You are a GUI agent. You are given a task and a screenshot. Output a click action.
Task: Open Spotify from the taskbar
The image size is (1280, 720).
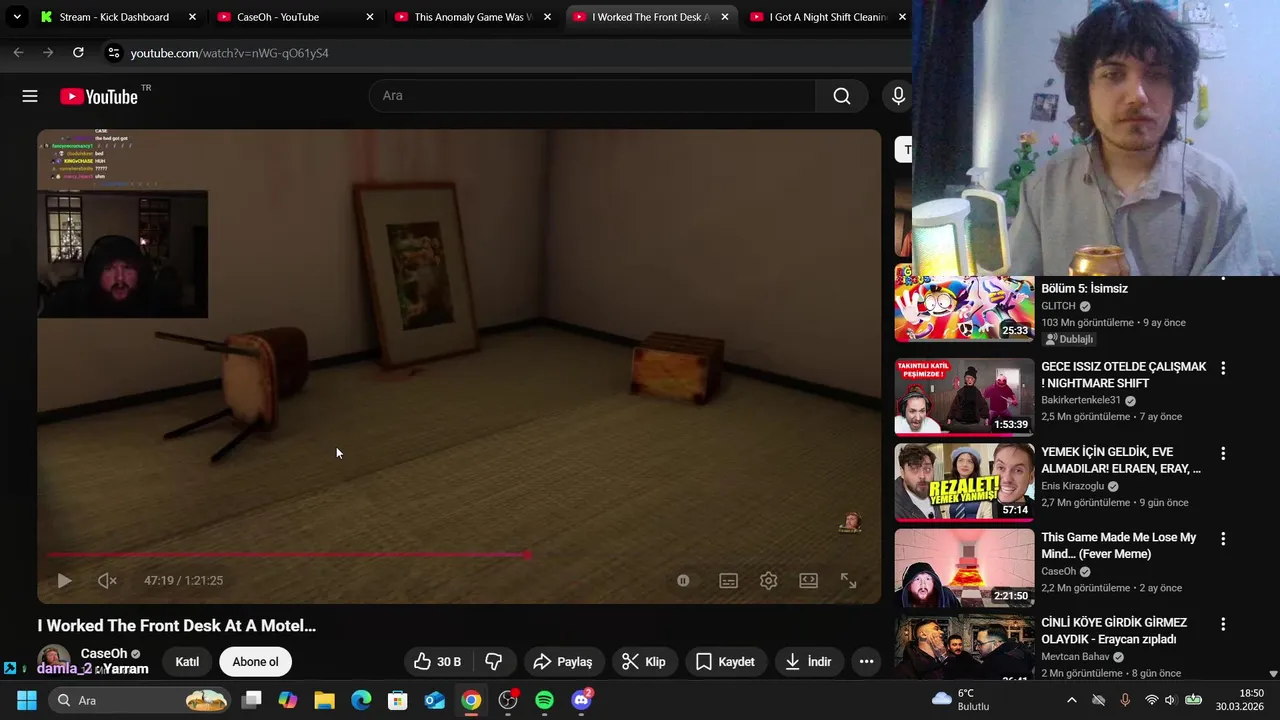(x=544, y=700)
